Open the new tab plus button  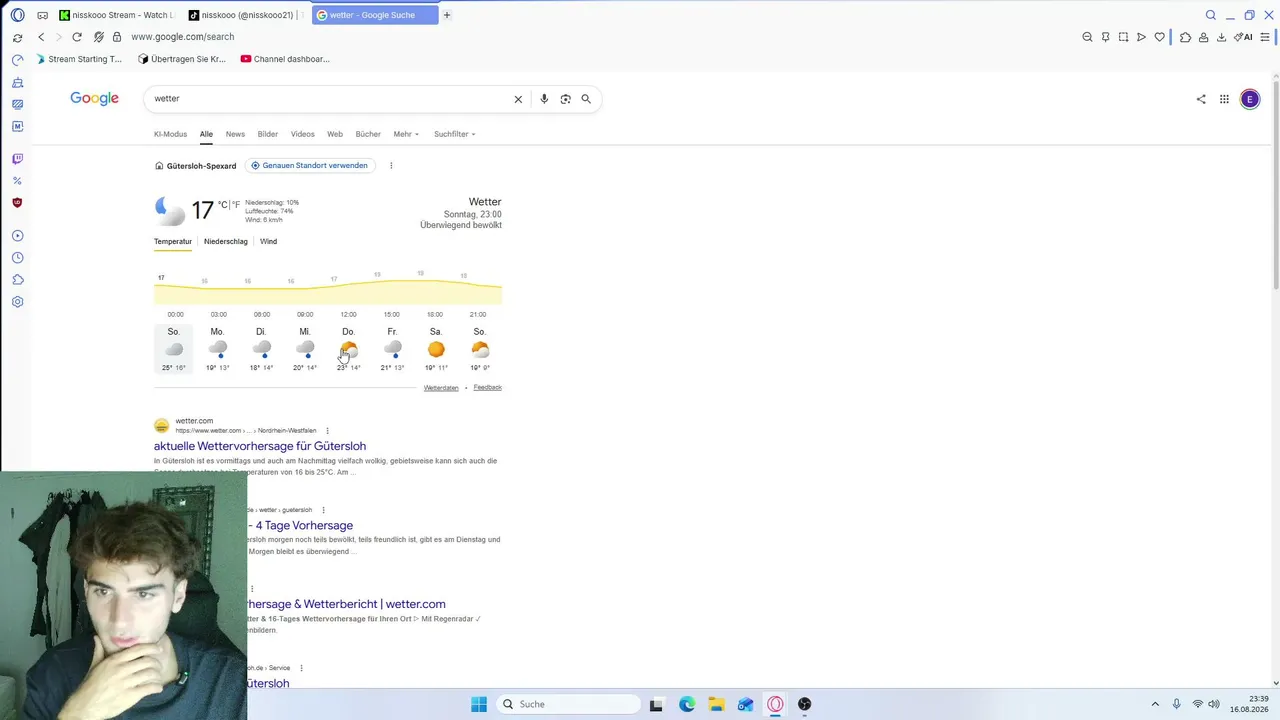point(447,15)
